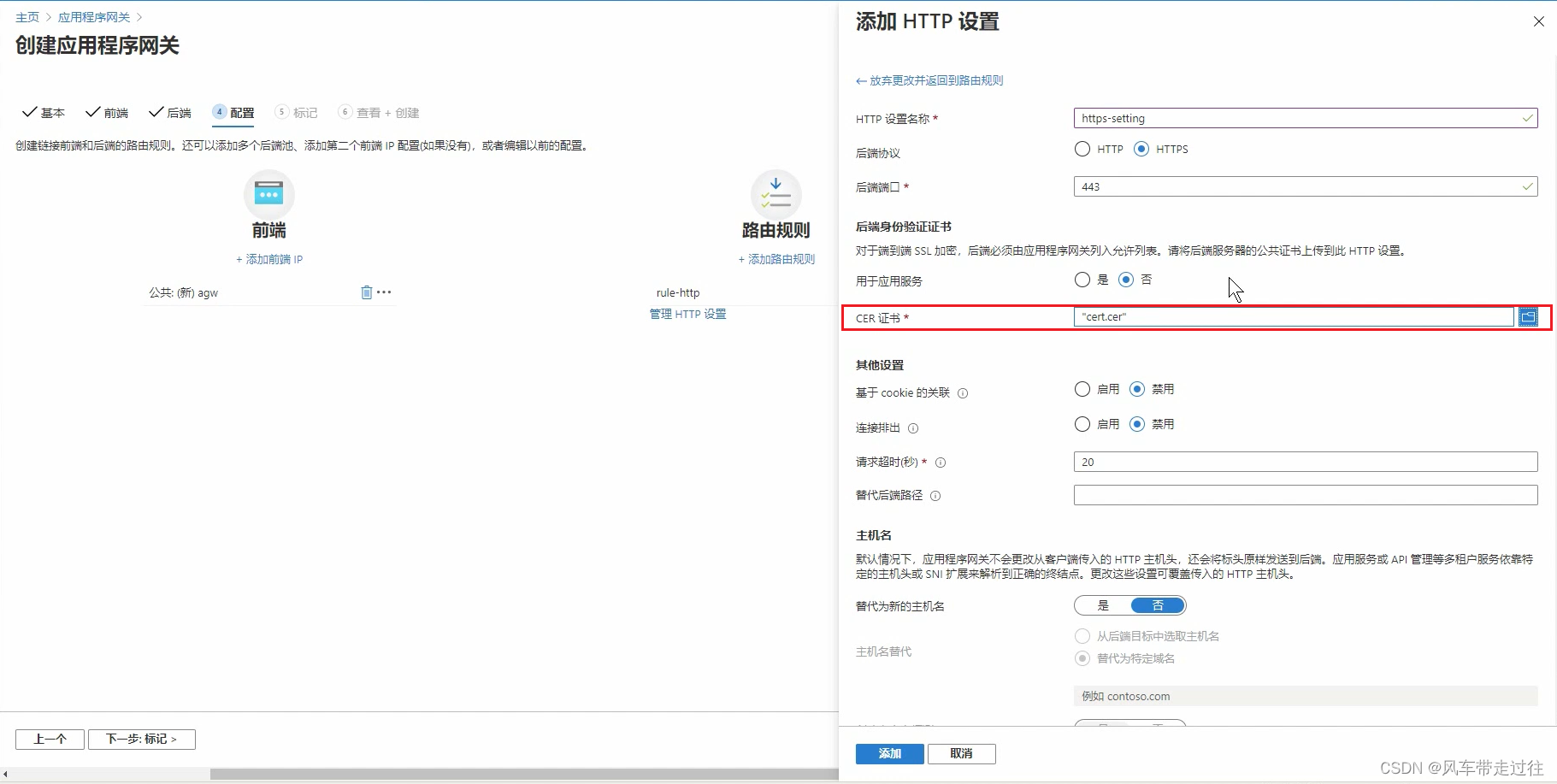Click the frontend (前端) diagram icon
1557x784 pixels.
269,195
